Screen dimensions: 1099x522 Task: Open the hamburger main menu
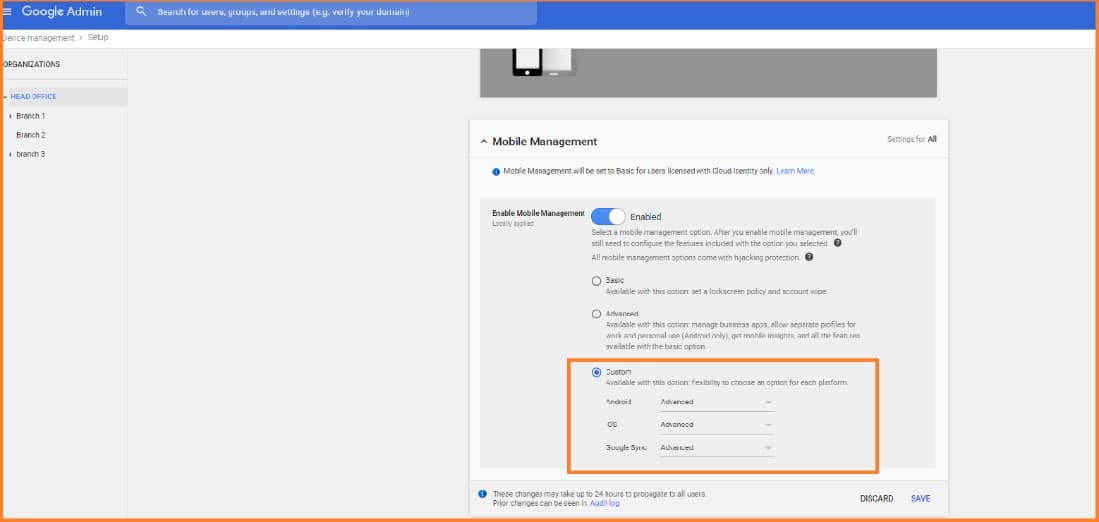(x=8, y=12)
